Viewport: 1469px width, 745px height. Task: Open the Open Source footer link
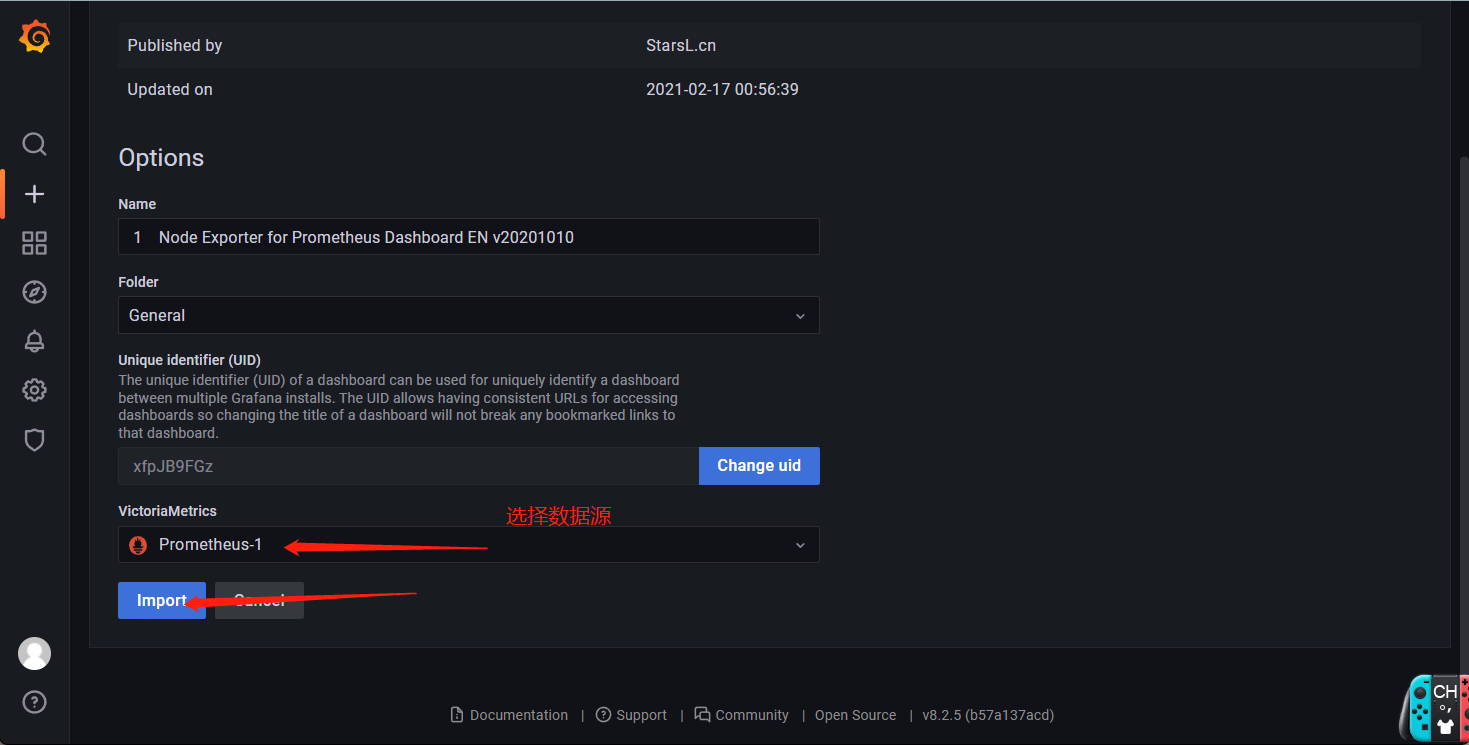coord(855,715)
